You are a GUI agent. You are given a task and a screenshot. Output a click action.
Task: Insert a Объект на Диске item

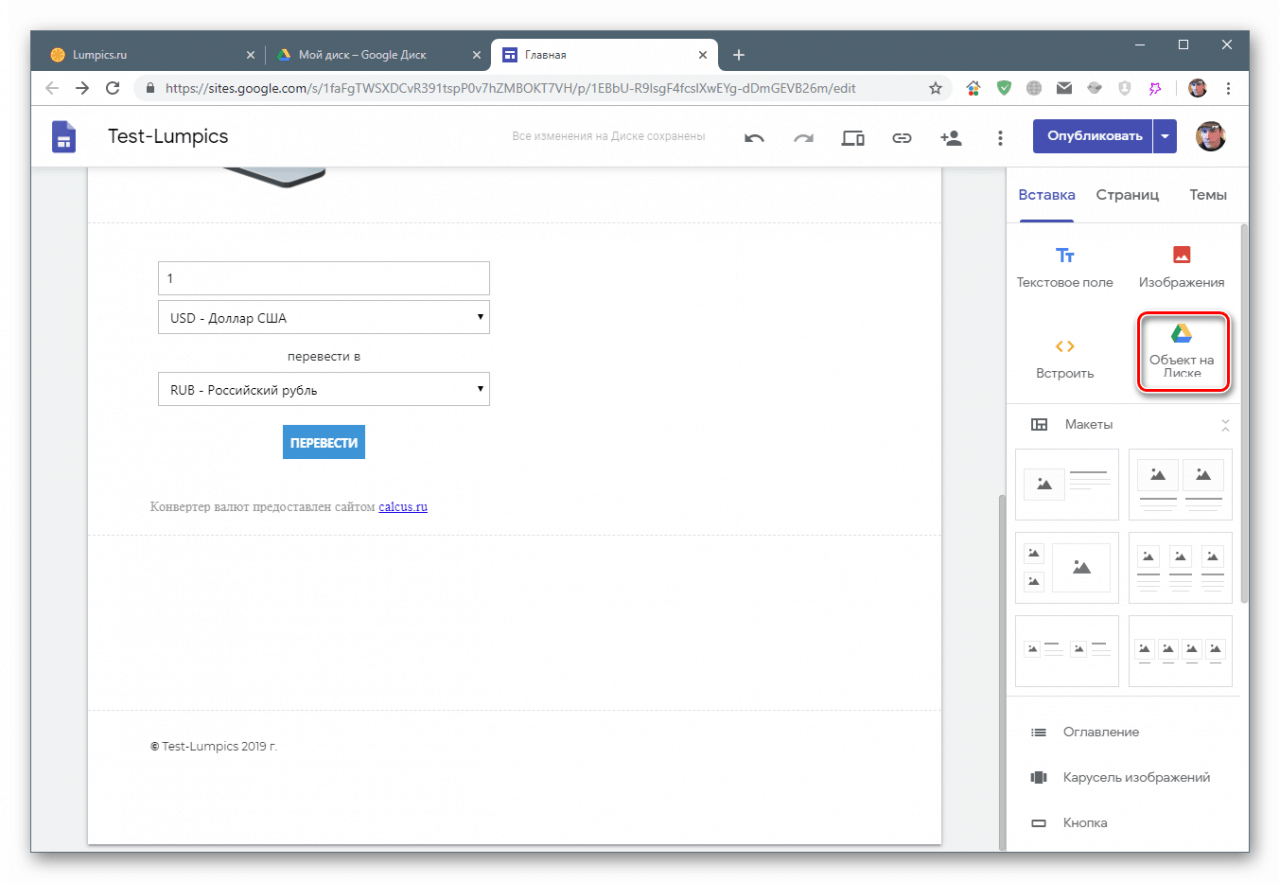click(1182, 352)
